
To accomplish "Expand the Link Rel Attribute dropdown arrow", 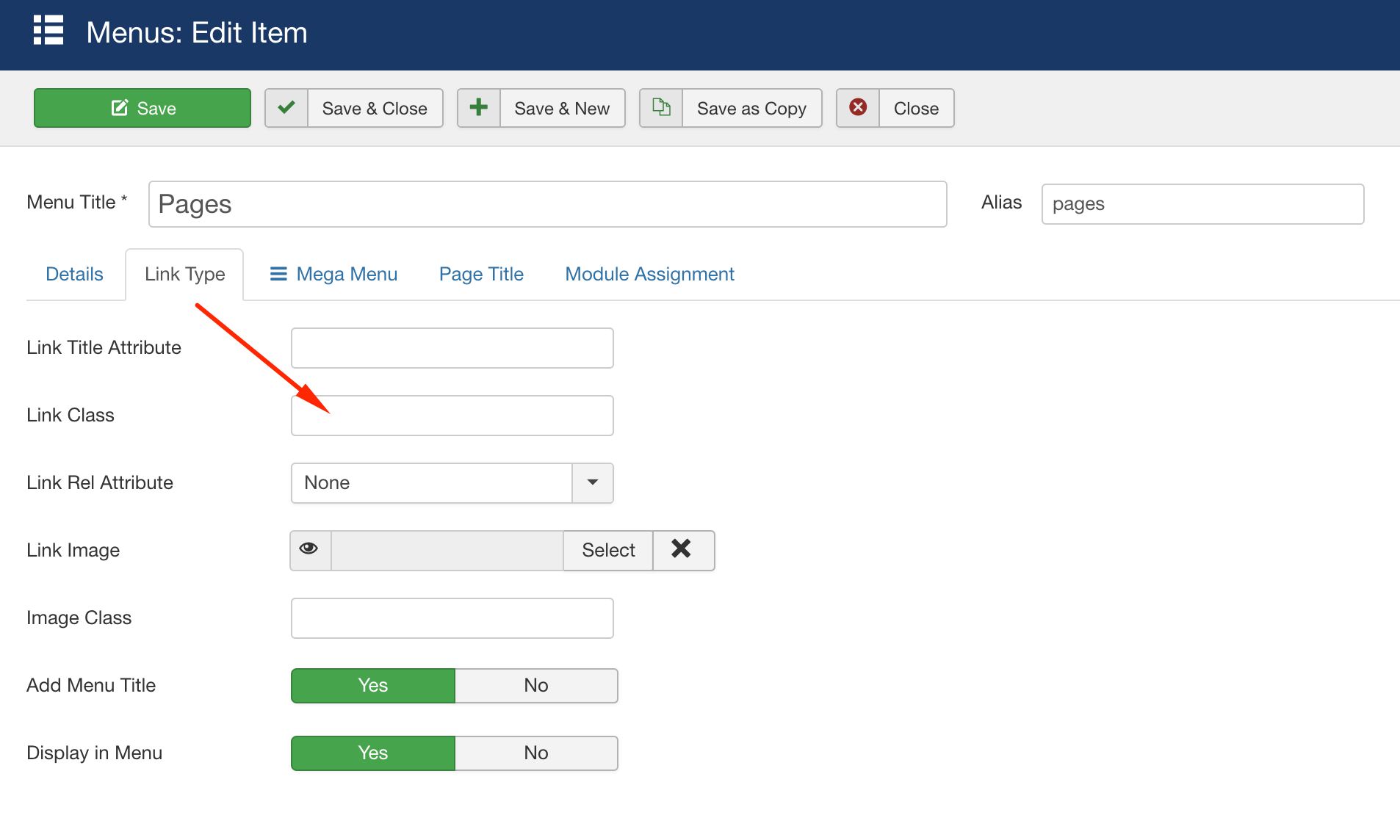I will 592,482.
